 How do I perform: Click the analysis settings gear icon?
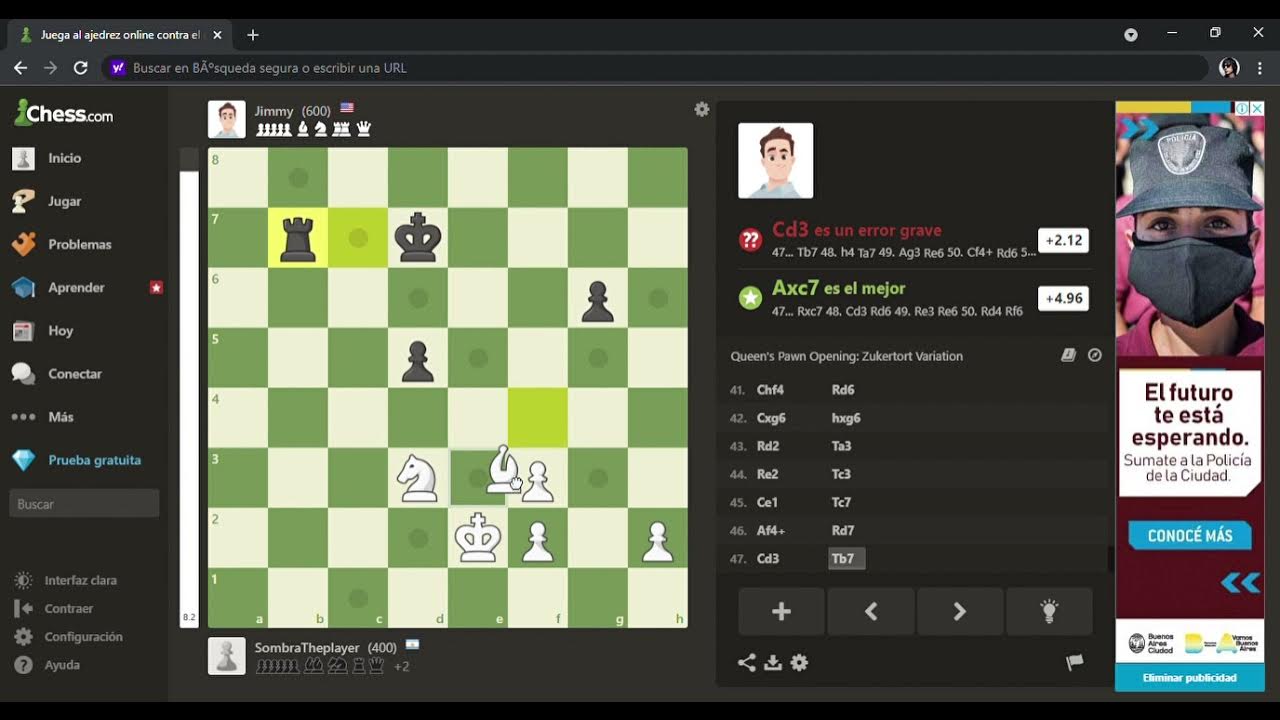799,662
